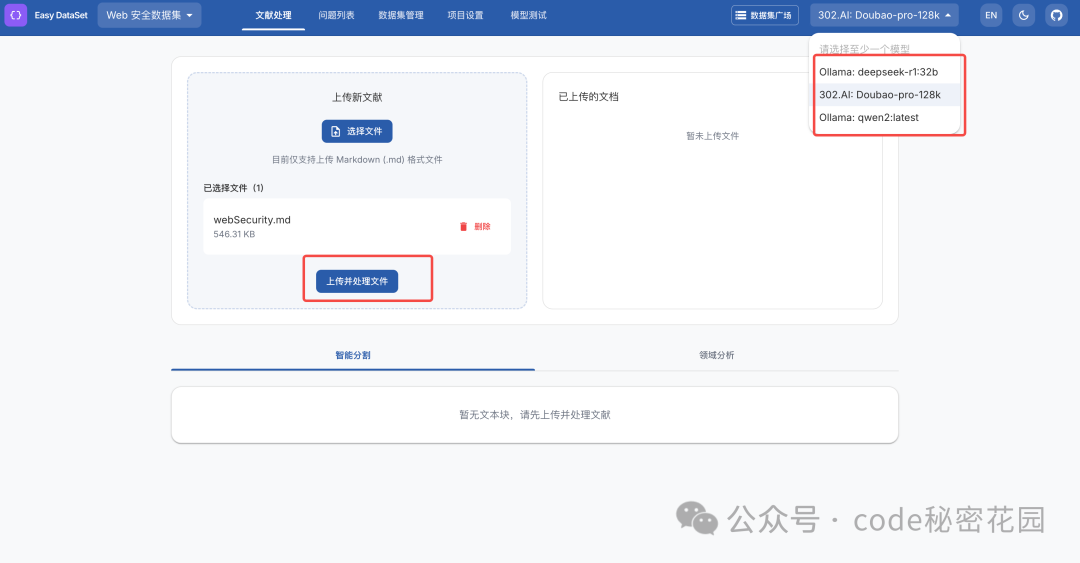
Task: Go to 数据集管理 nav tab
Action: [401, 15]
